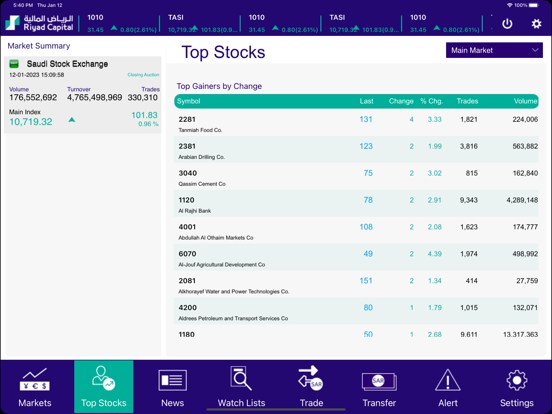552x414 pixels.
Task: Open the bottom-bar Settings tab
Action: 516,387
